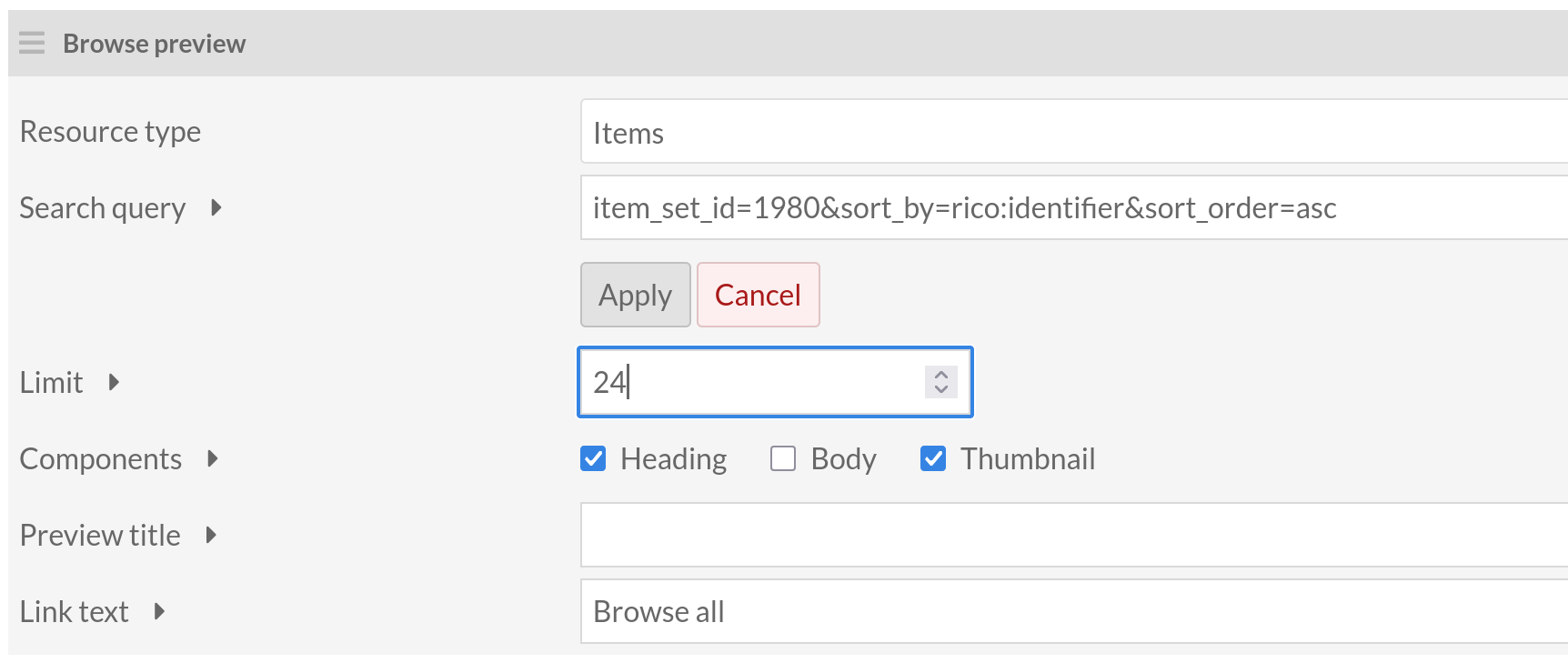This screenshot has width=1568, height=663.
Task: Uncheck the Thumbnail component checkbox
Action: [x=933, y=458]
